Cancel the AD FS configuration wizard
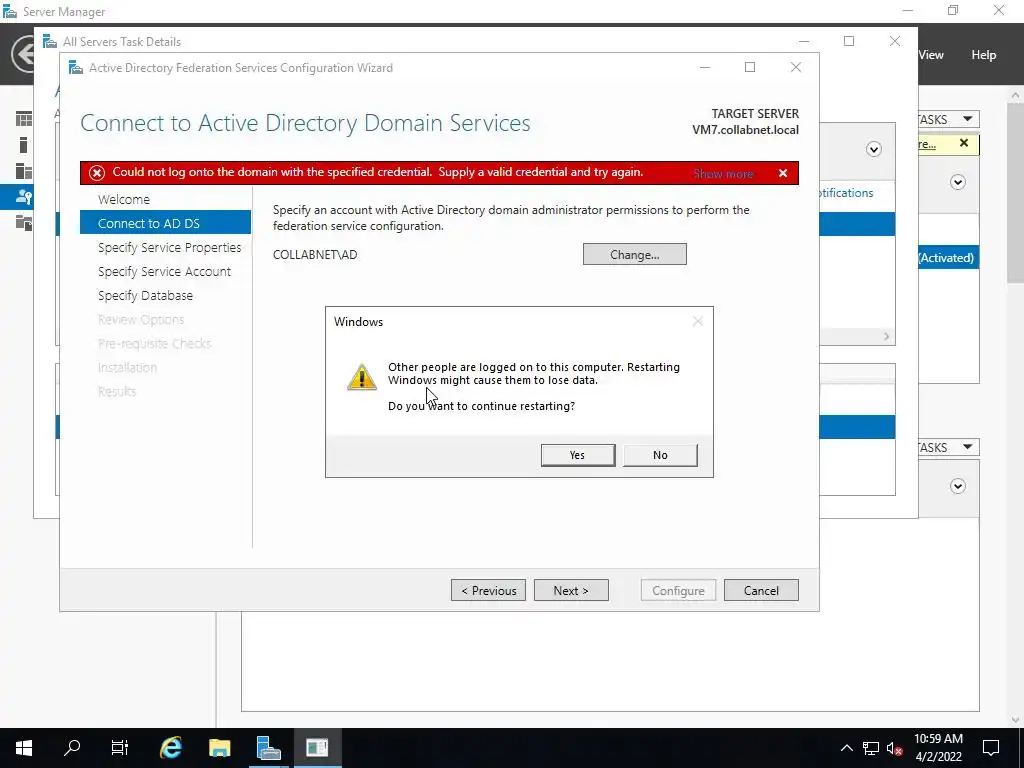Screen dimensions: 1024x768 coord(761,590)
